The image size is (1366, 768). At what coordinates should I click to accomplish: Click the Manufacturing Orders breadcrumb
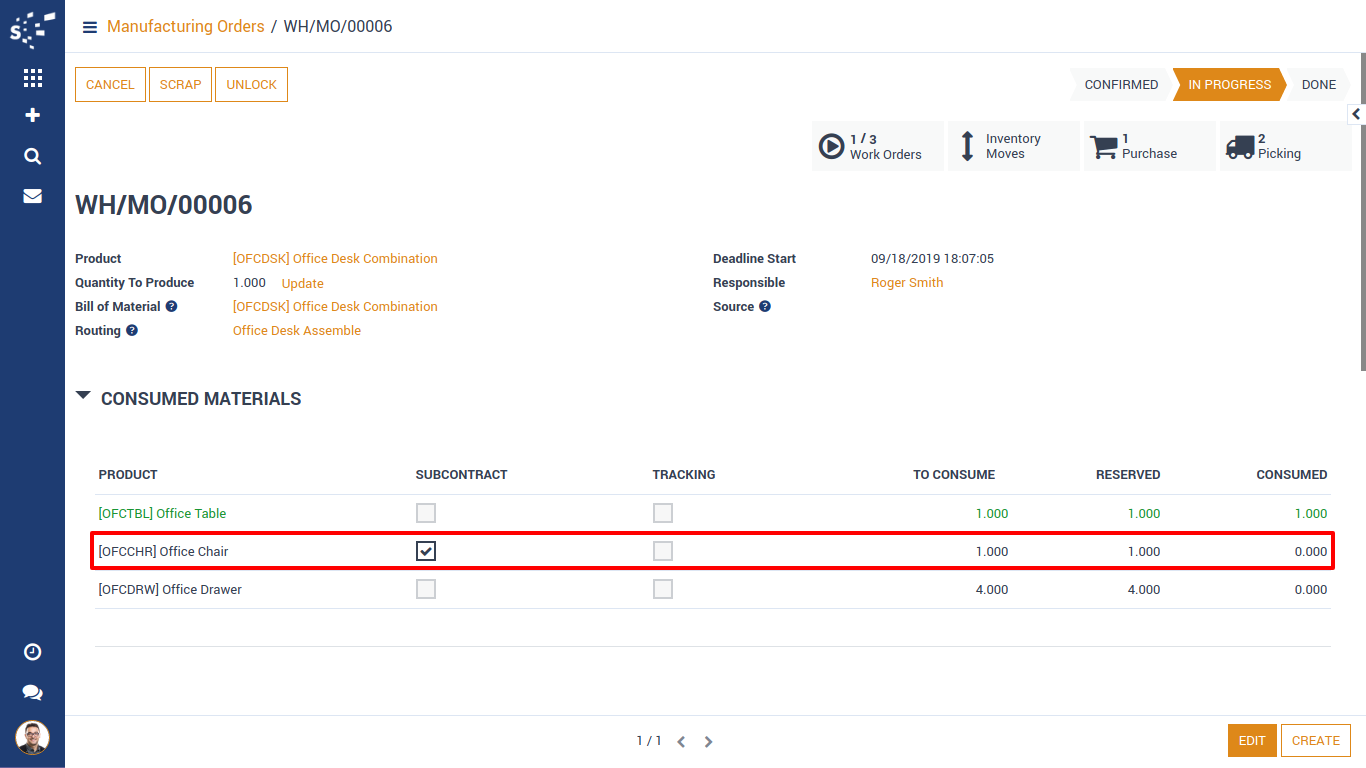[x=185, y=27]
